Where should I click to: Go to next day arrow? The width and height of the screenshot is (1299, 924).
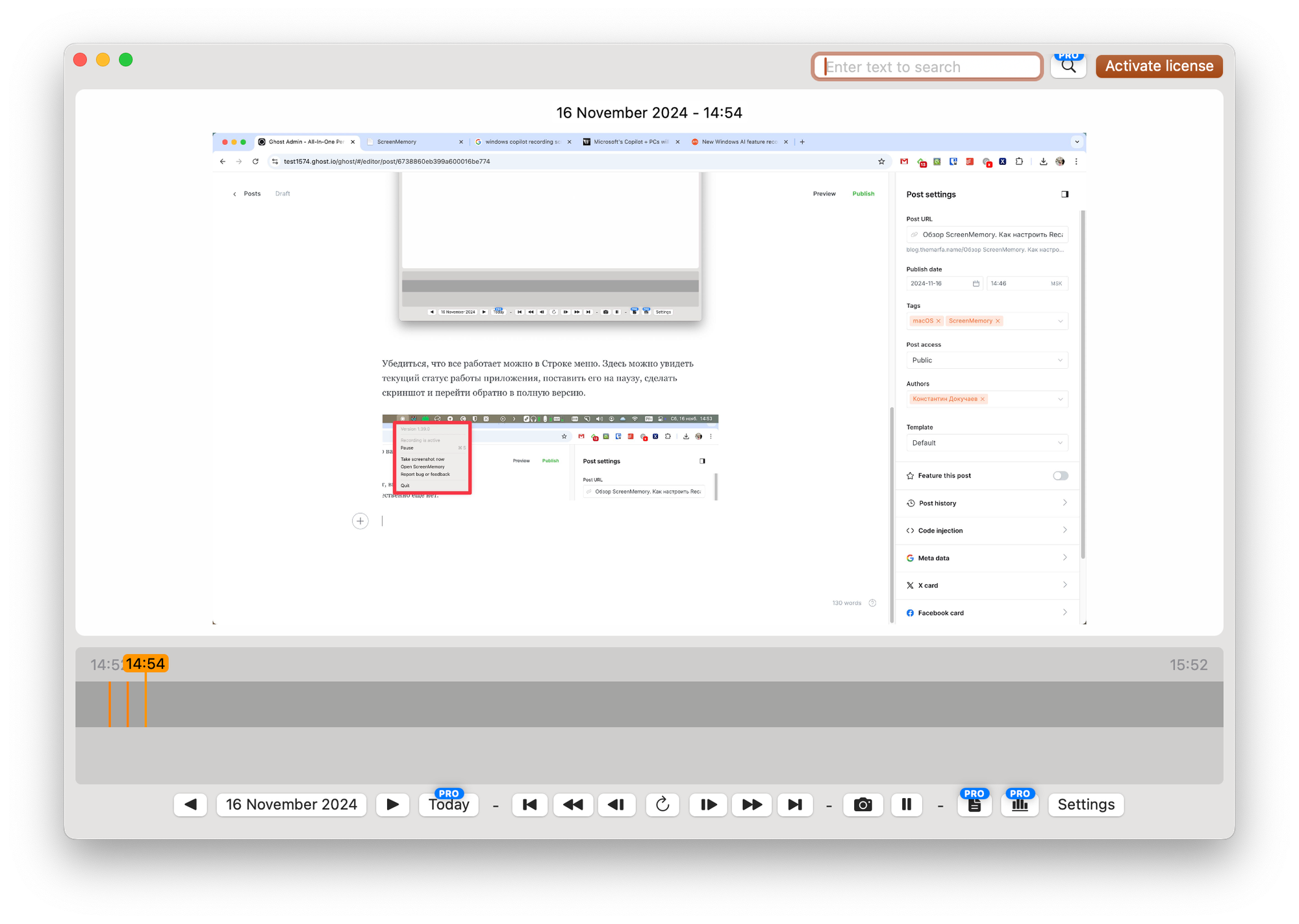click(x=393, y=805)
